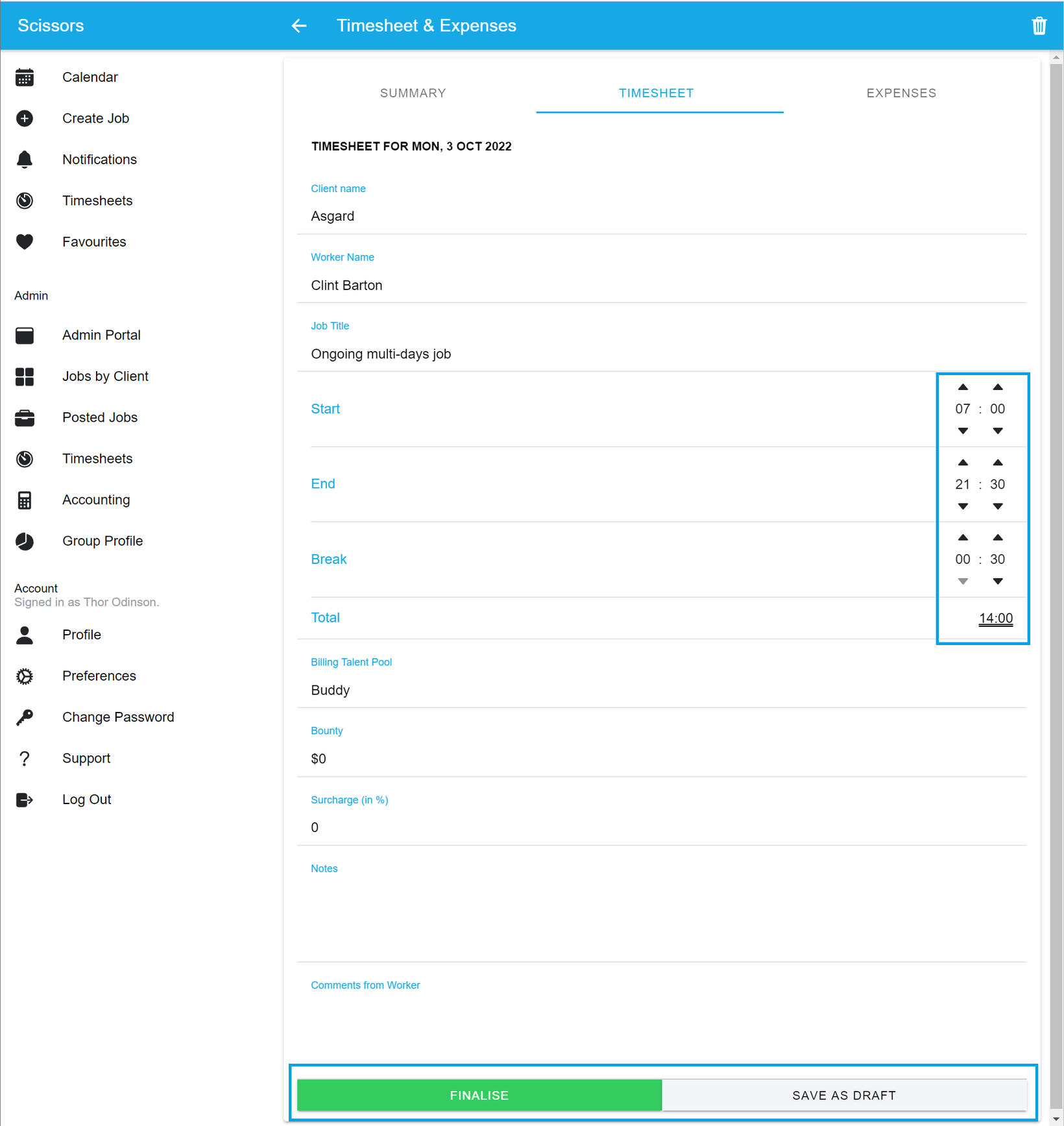Click the Change Password key icon

click(x=25, y=717)
